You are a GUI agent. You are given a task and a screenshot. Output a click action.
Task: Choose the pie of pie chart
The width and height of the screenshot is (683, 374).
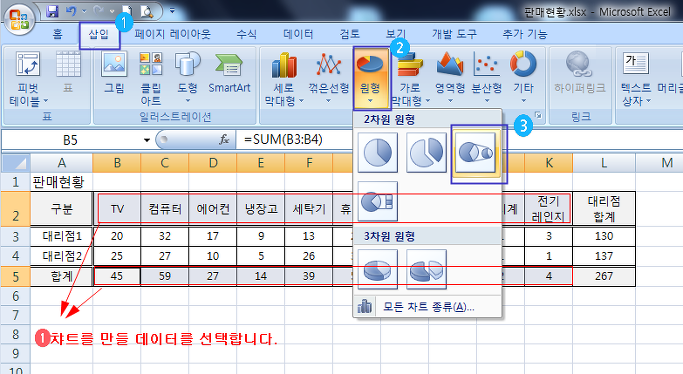[x=476, y=153]
